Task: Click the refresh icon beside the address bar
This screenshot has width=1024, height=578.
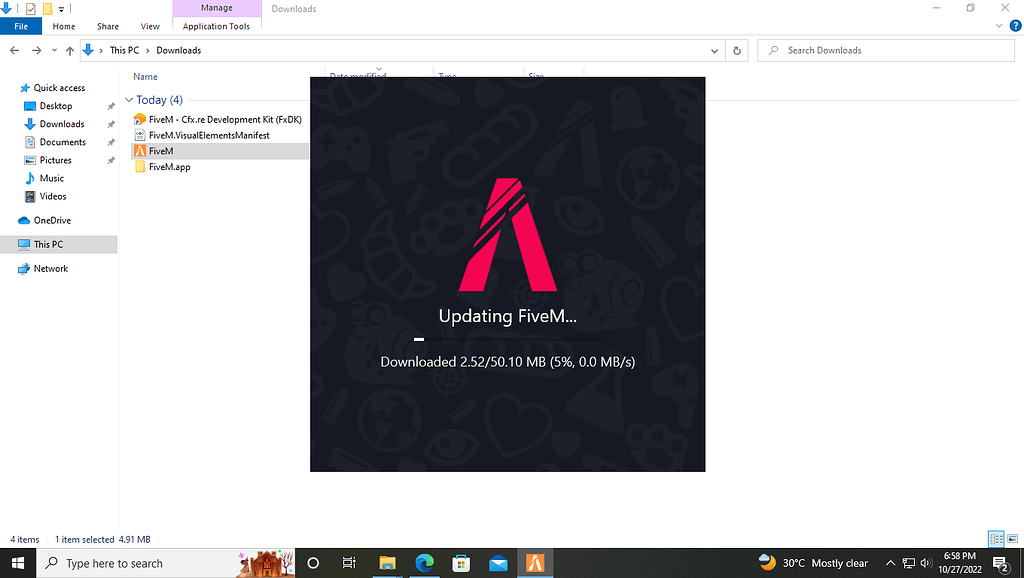Action: coord(737,50)
